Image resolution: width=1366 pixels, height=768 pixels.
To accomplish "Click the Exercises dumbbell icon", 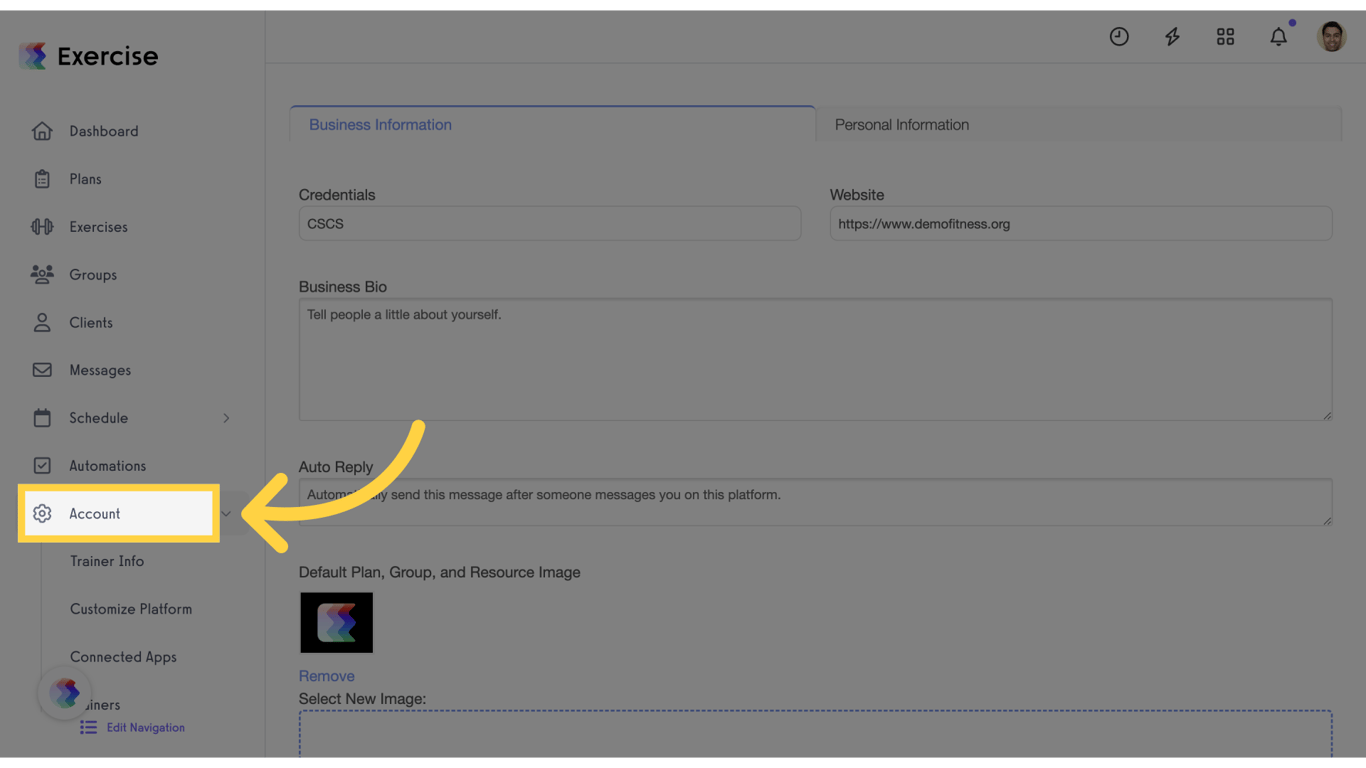I will point(42,227).
